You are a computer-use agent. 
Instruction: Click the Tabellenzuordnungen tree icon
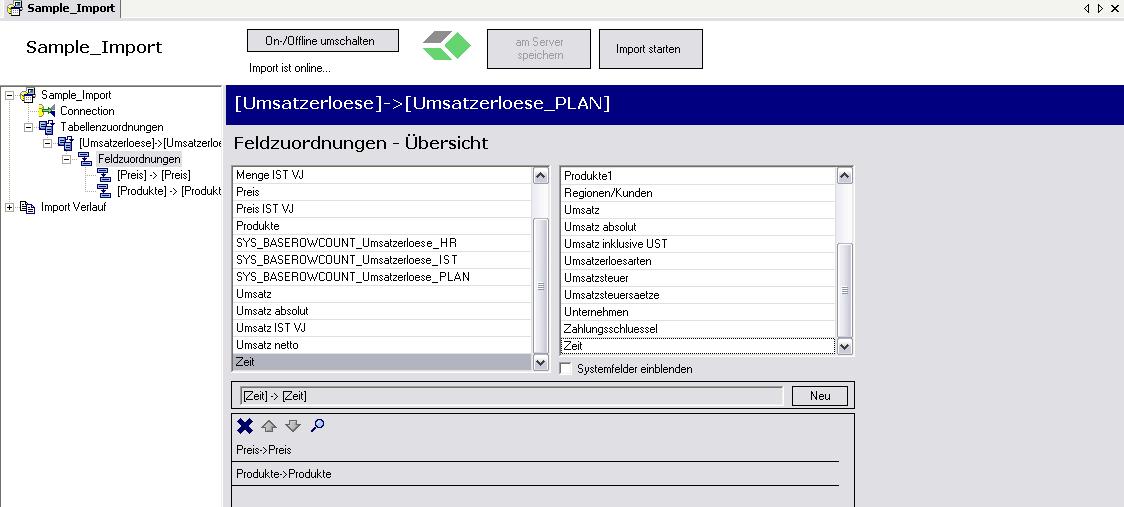click(x=47, y=127)
